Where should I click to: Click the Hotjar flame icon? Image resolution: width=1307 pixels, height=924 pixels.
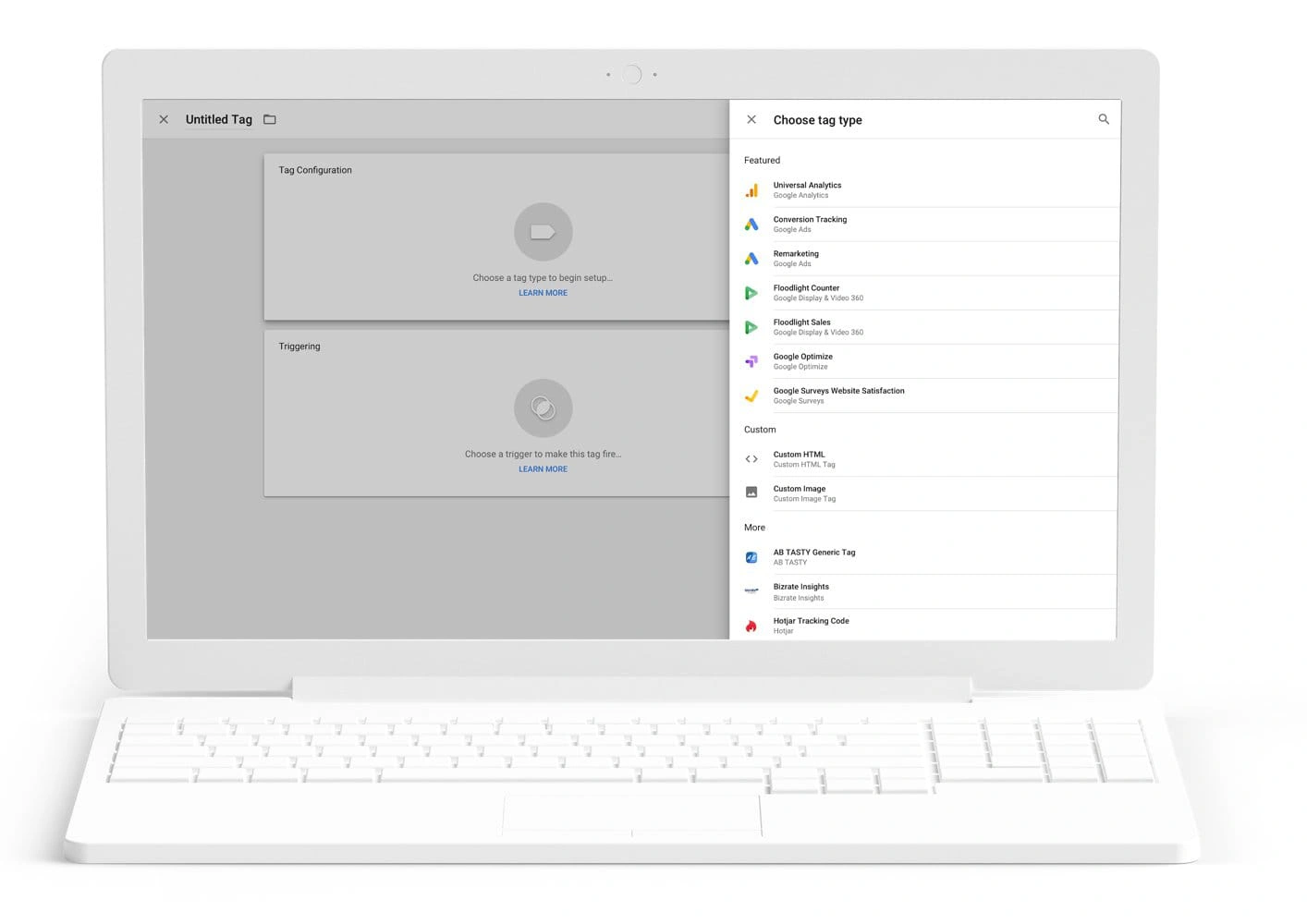tap(751, 626)
